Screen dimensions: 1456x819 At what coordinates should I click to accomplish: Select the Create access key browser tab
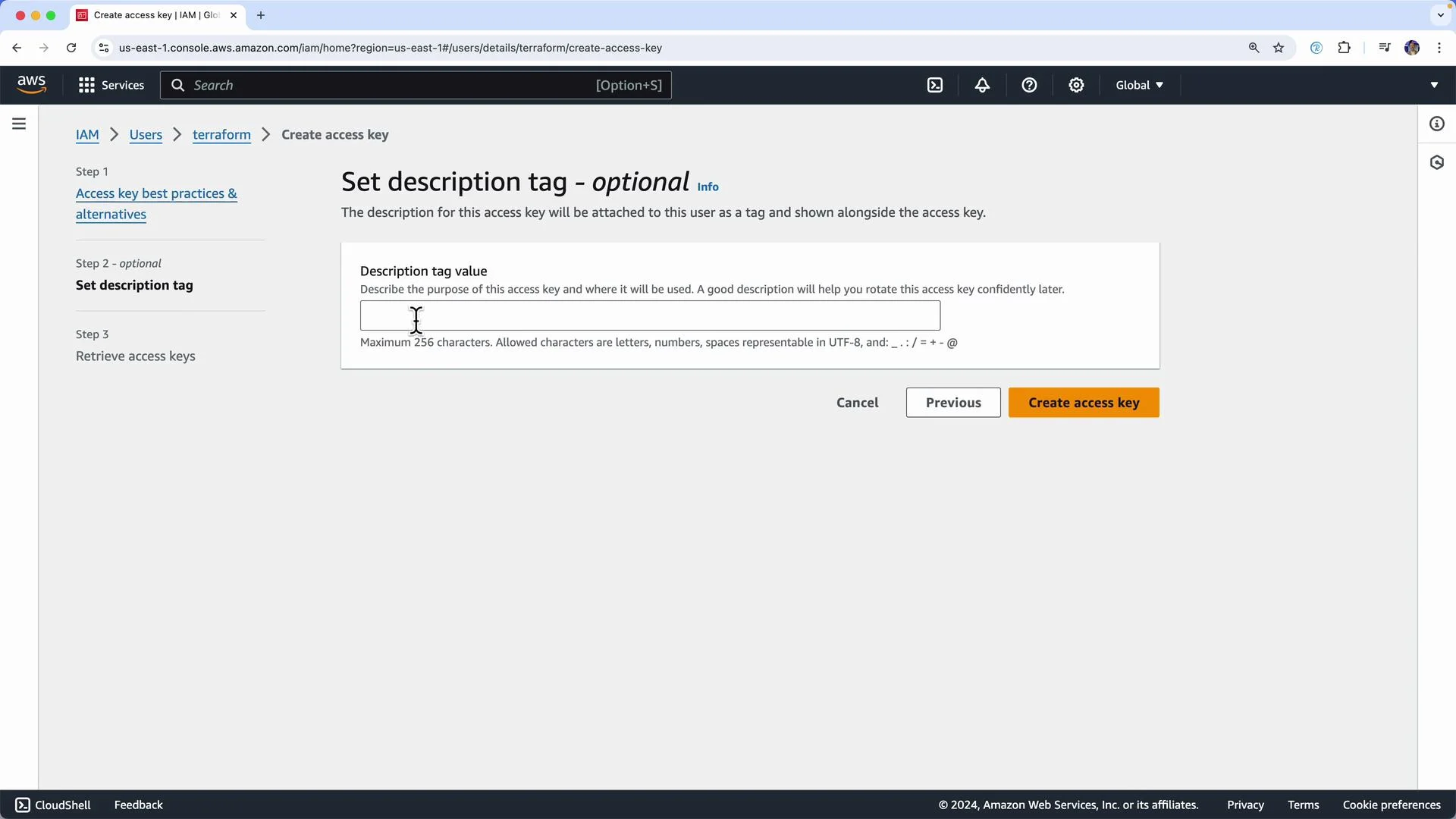coord(157,15)
